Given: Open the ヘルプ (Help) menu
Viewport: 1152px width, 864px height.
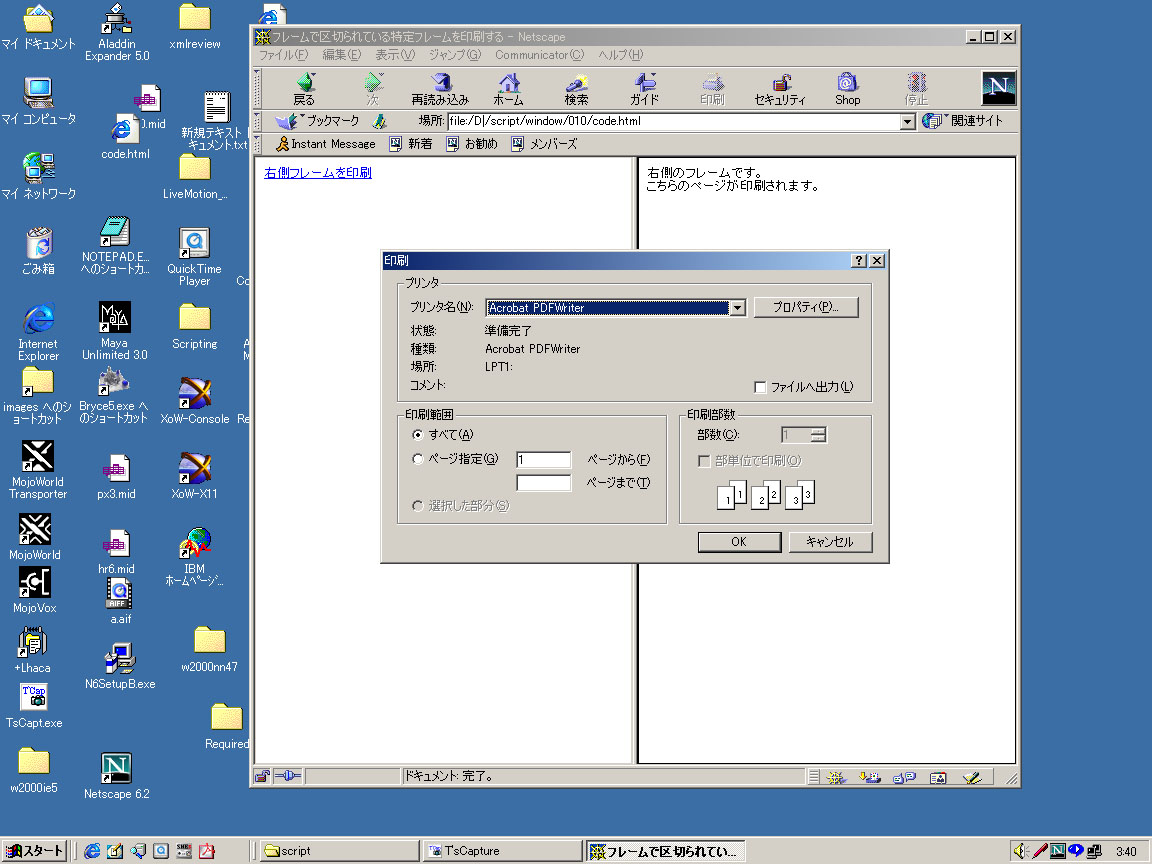Looking at the screenshot, I should tap(621, 55).
